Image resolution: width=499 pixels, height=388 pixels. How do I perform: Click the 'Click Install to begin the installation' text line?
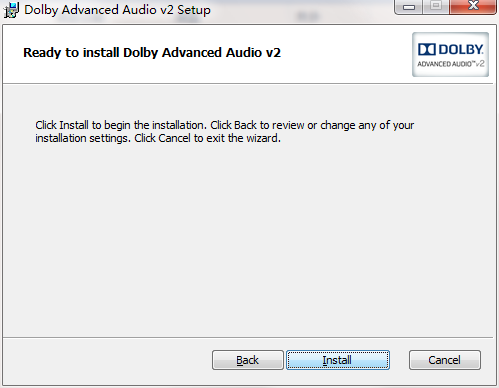tap(121, 125)
